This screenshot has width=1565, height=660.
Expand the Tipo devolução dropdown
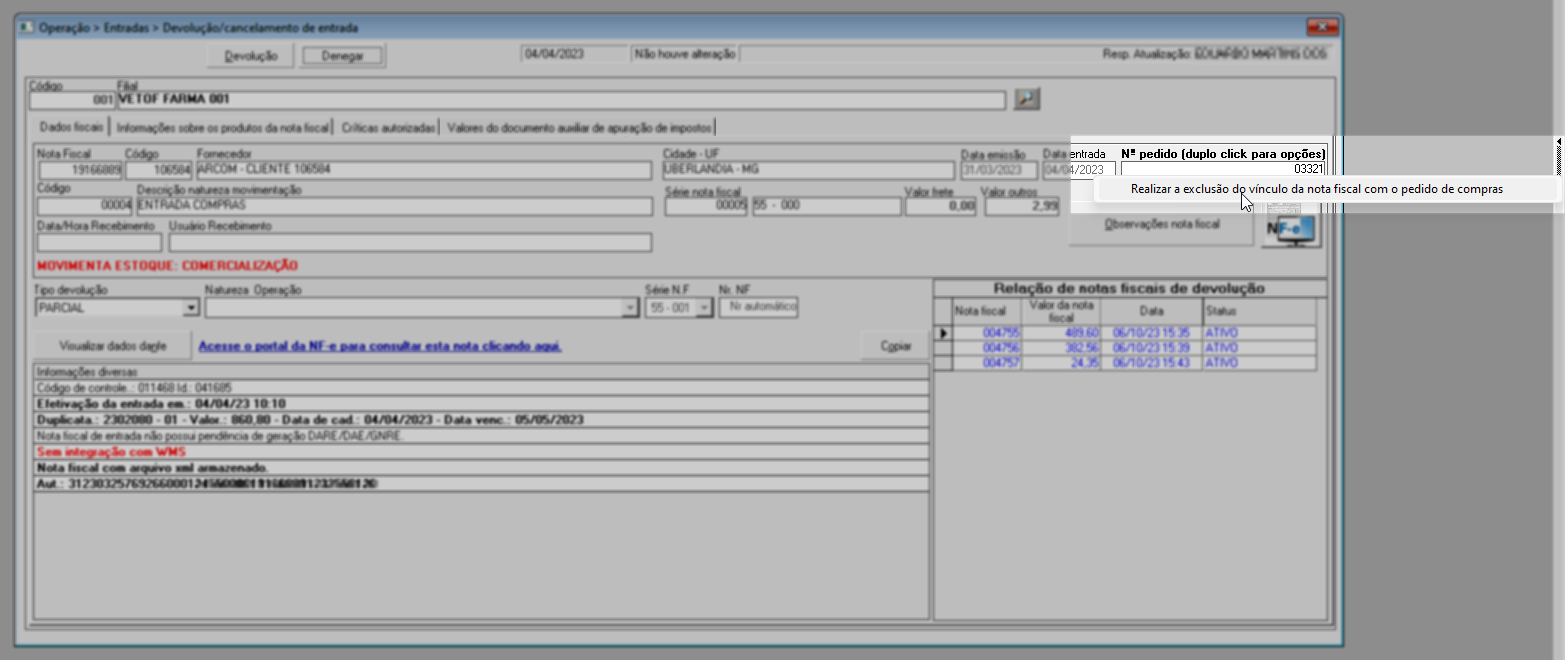point(190,308)
